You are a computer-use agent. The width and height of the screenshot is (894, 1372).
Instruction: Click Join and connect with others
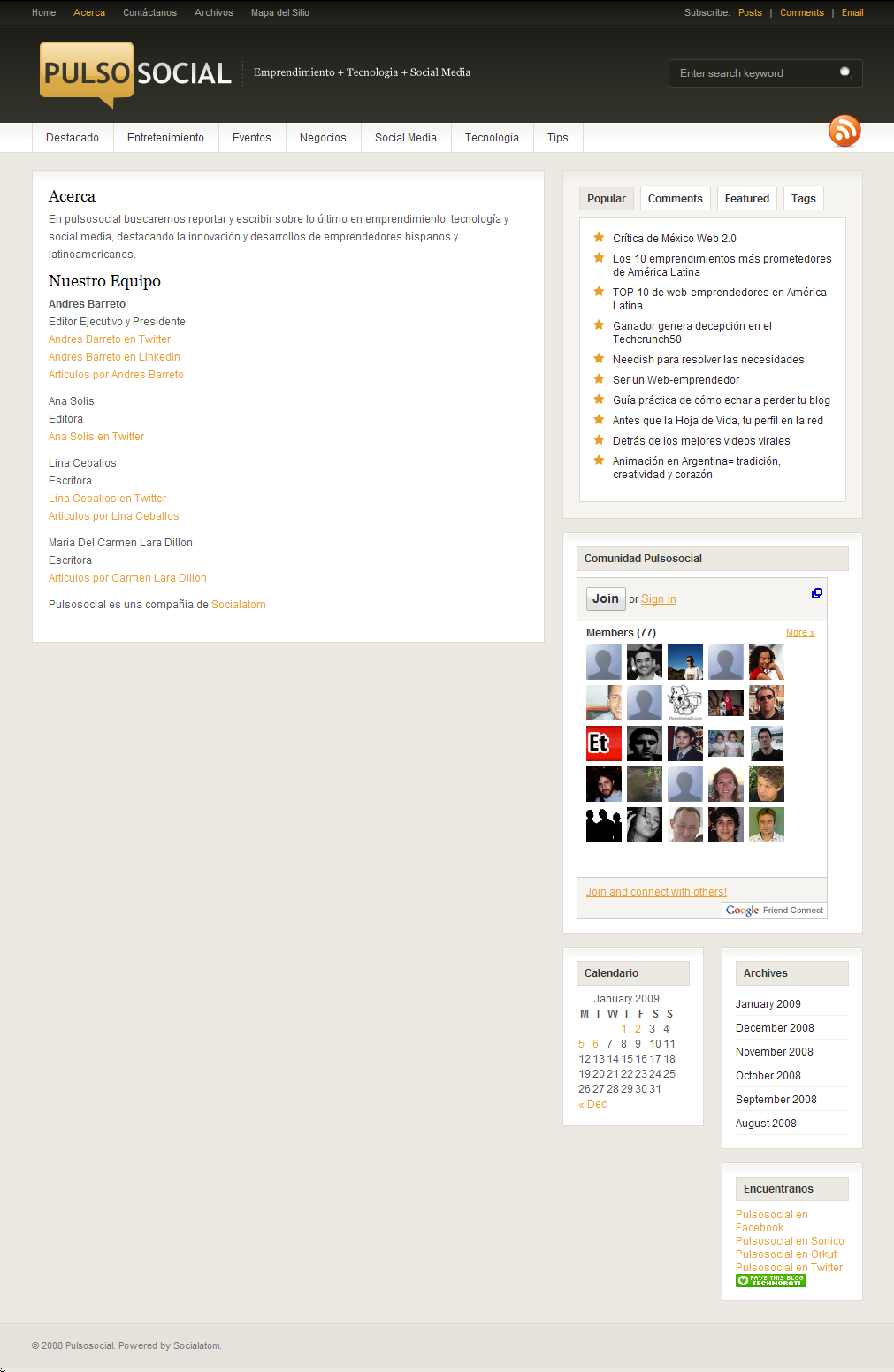(x=656, y=892)
